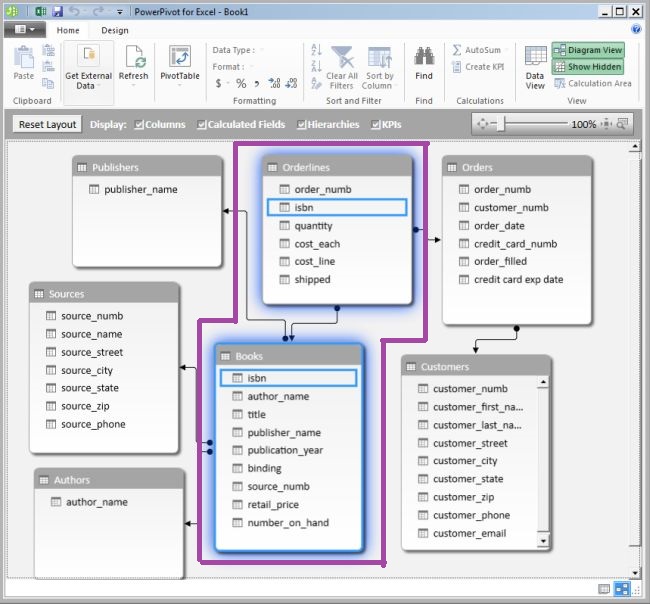Open Quick Access Toolbar customize arrow
650x604 pixels.
point(120,12)
